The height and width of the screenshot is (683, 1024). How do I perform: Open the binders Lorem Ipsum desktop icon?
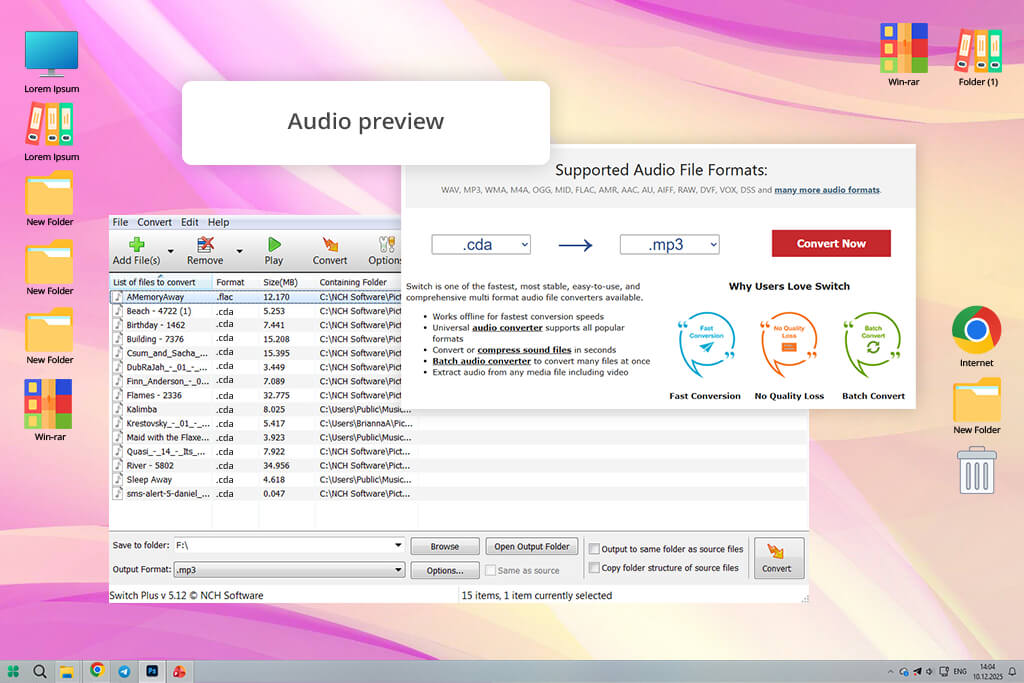[52, 133]
